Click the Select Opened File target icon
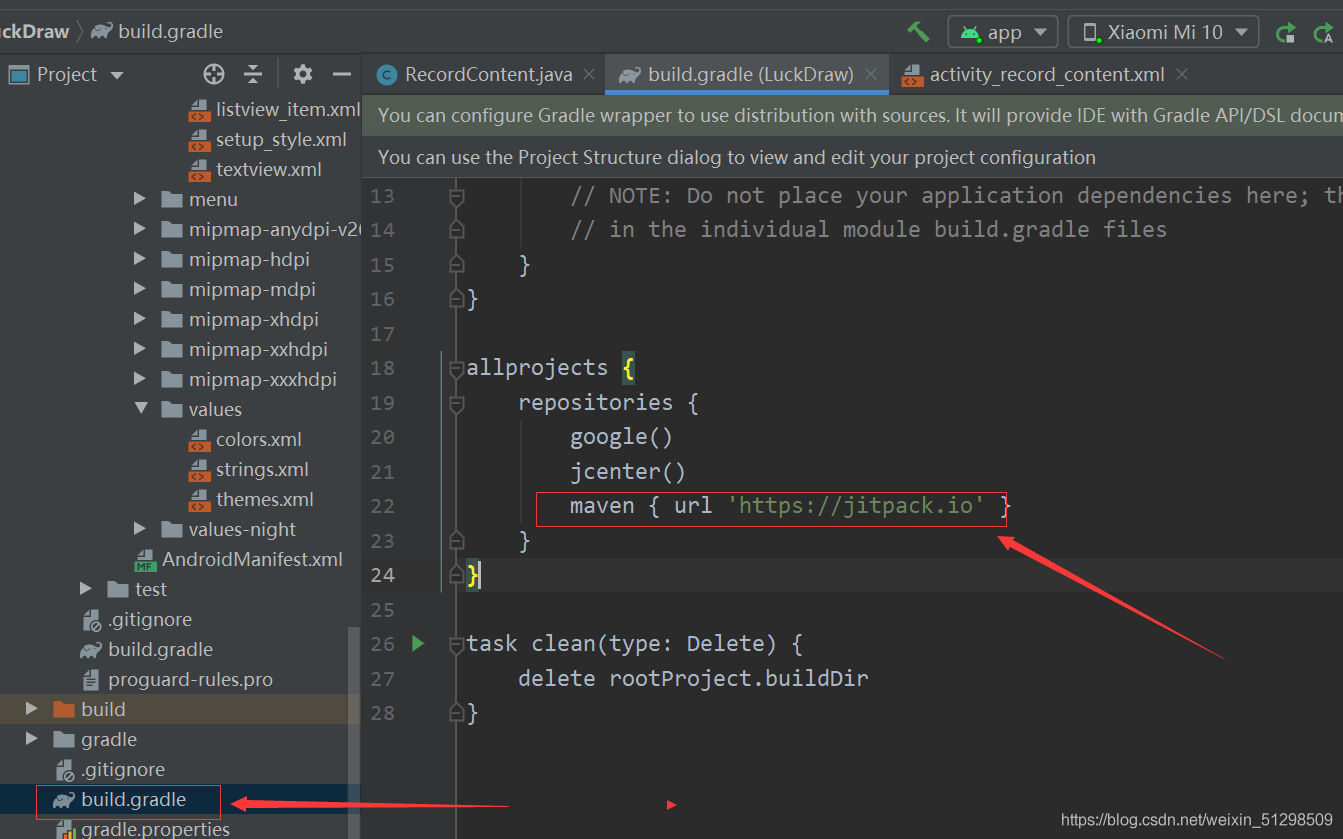1343x839 pixels. tap(213, 74)
